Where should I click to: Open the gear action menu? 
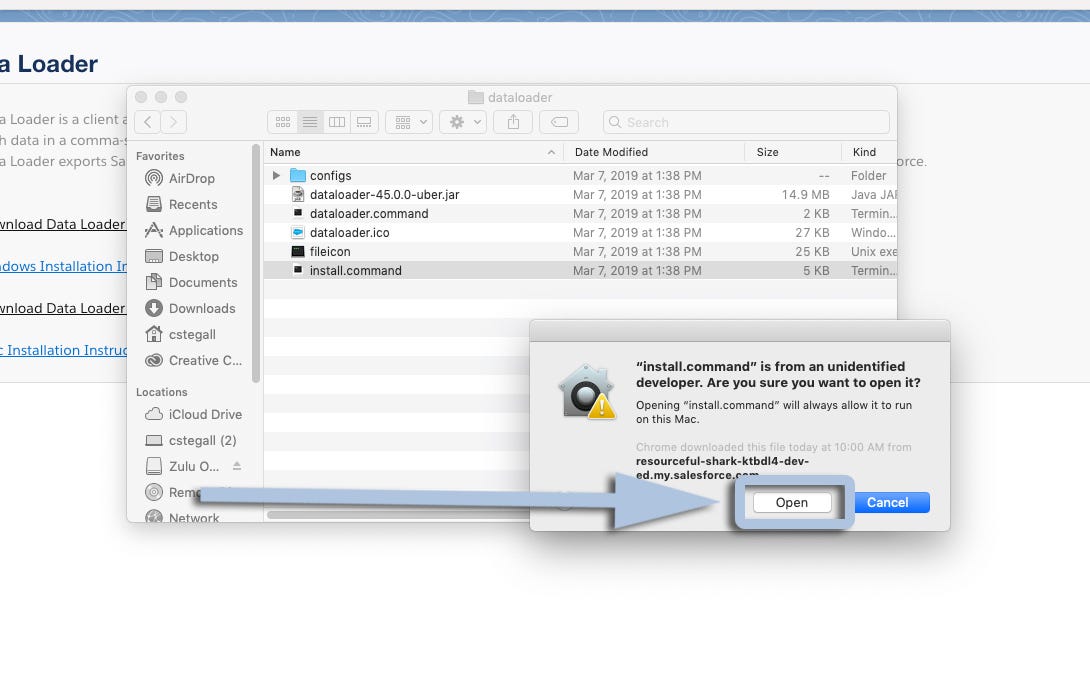point(464,122)
